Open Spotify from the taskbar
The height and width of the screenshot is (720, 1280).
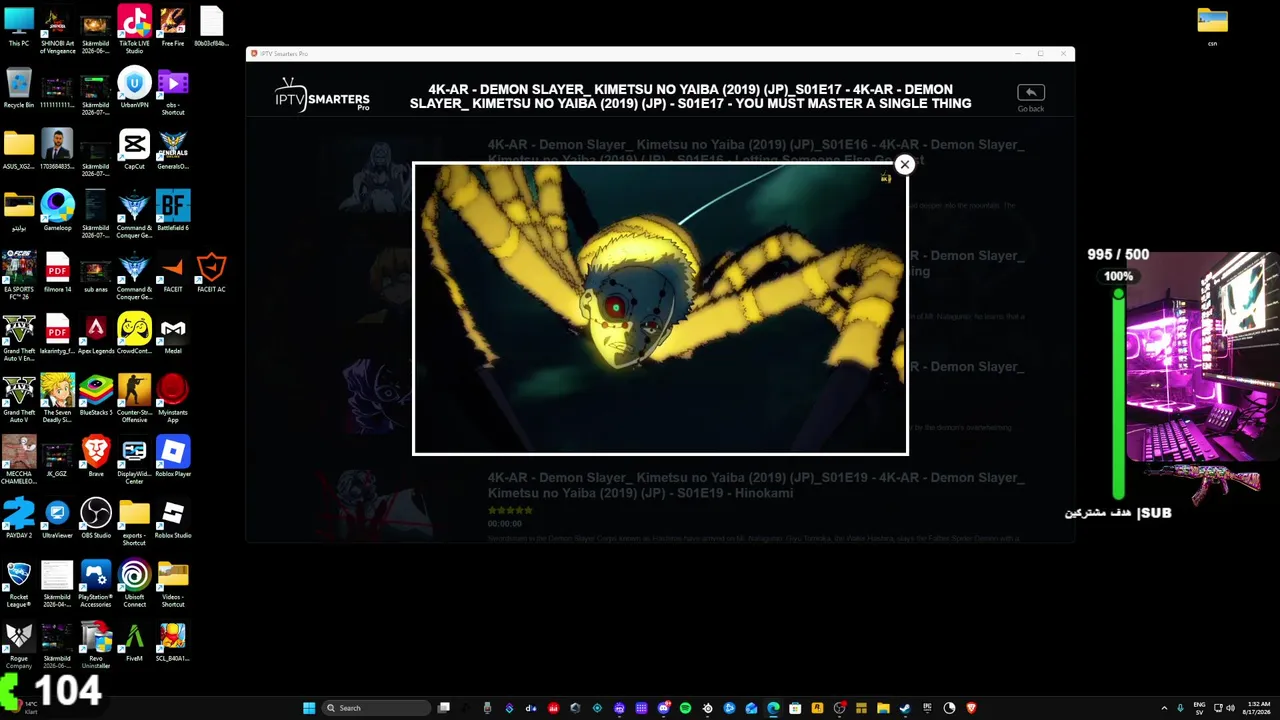[685, 708]
